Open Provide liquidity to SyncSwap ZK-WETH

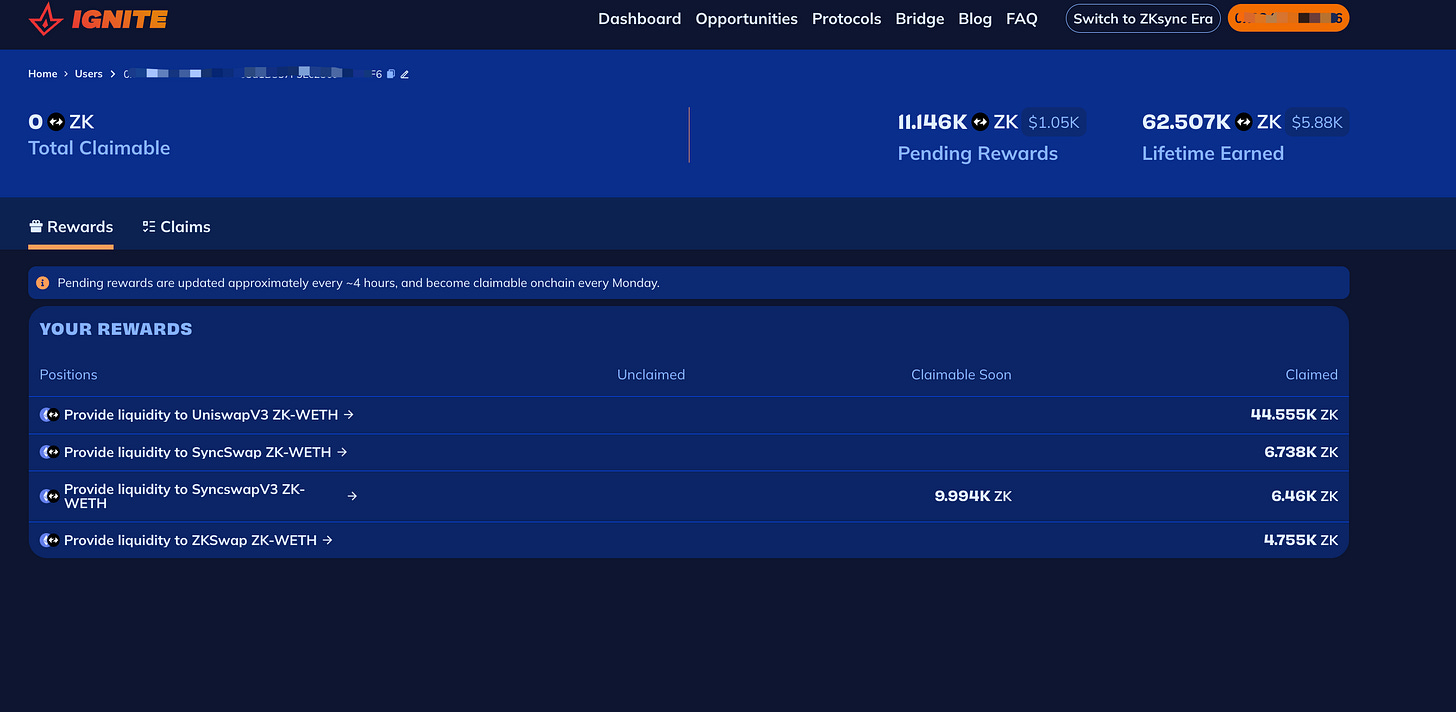click(x=198, y=452)
